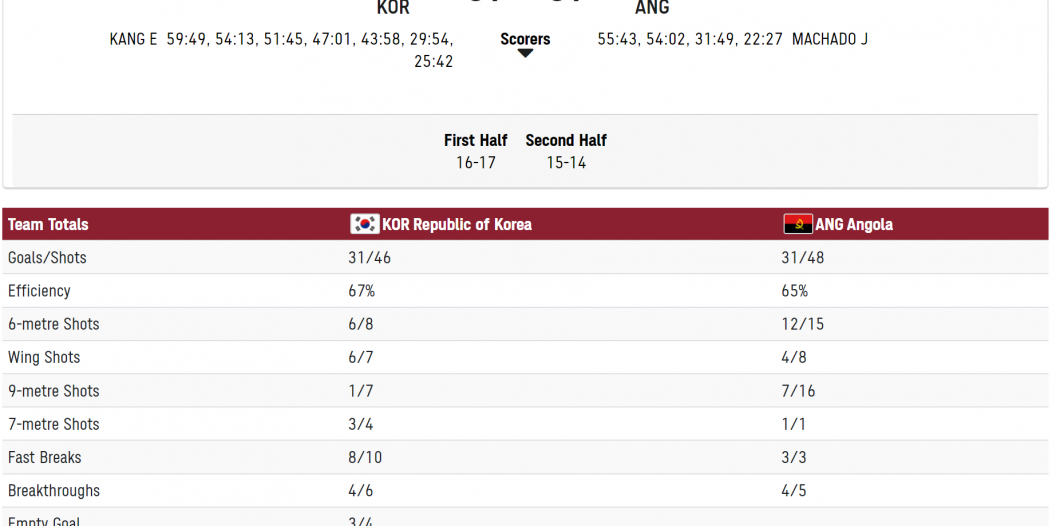Select the Second Half score
1052x526 pixels.
[566, 162]
